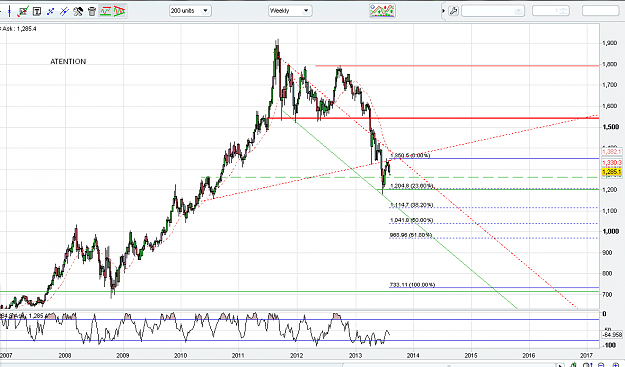Click the greyed numeric field in the top toolbar
Image resolution: width=625 pixels, height=367 pixels.
tap(551, 11)
